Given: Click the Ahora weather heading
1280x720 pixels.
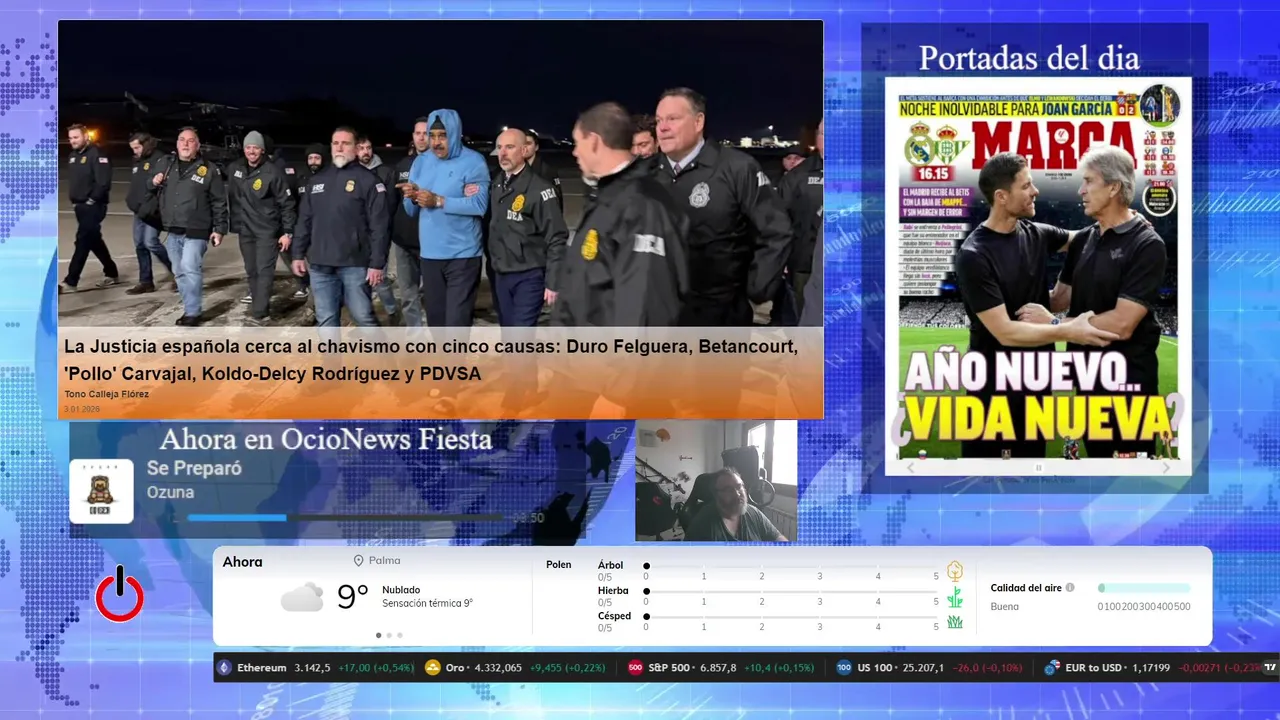Looking at the screenshot, I should tap(243, 562).
